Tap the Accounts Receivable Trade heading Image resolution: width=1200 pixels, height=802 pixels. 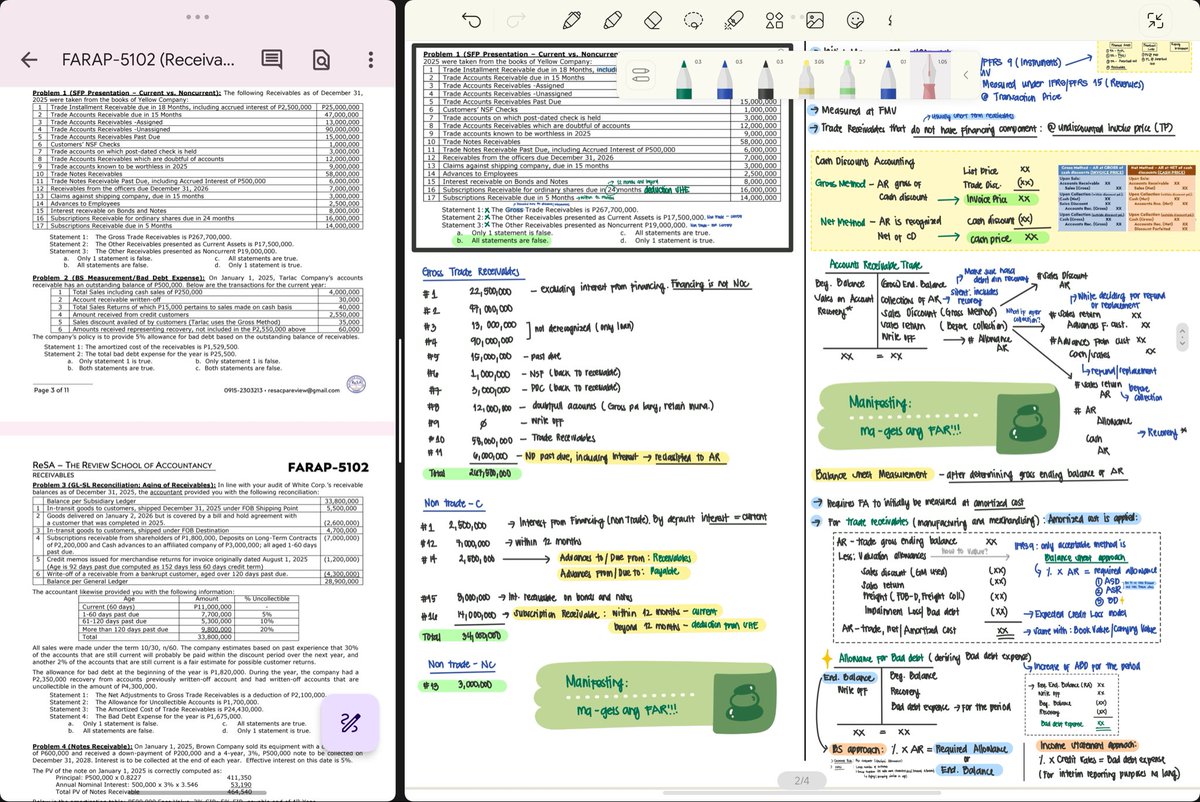click(878, 264)
